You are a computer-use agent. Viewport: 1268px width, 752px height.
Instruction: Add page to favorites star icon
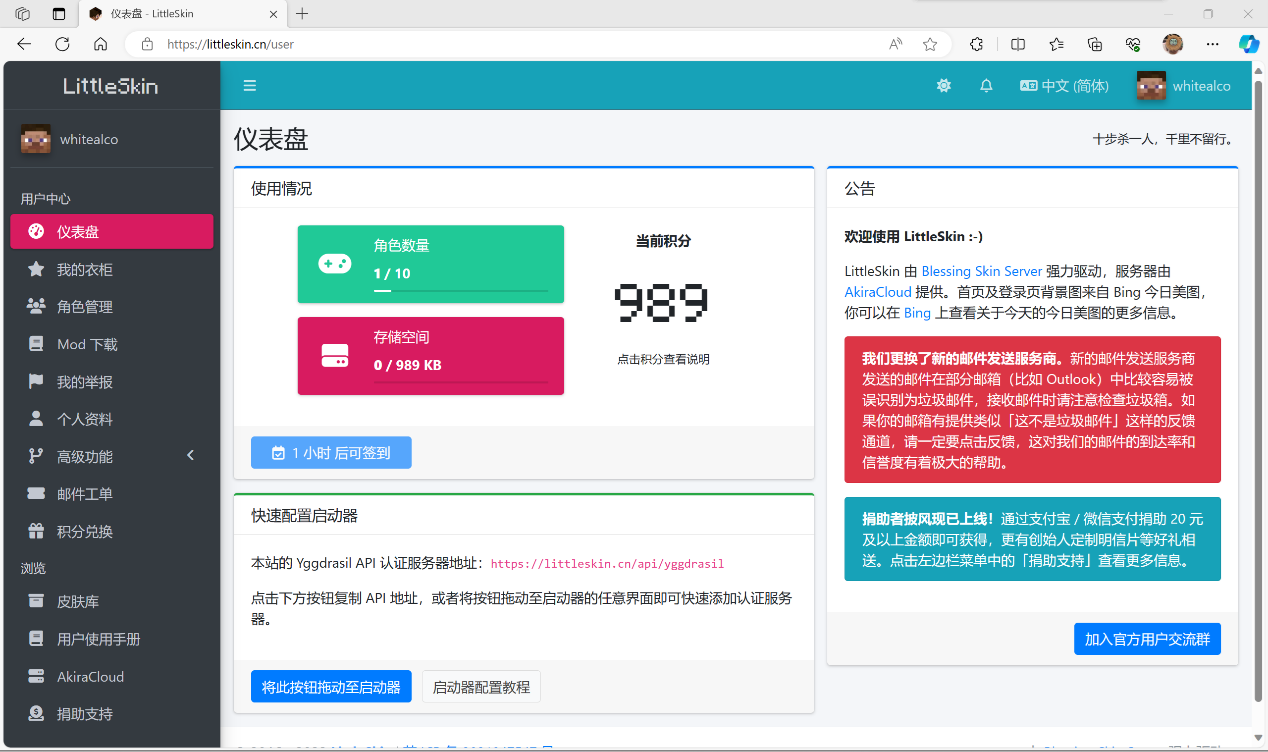[x=930, y=44]
